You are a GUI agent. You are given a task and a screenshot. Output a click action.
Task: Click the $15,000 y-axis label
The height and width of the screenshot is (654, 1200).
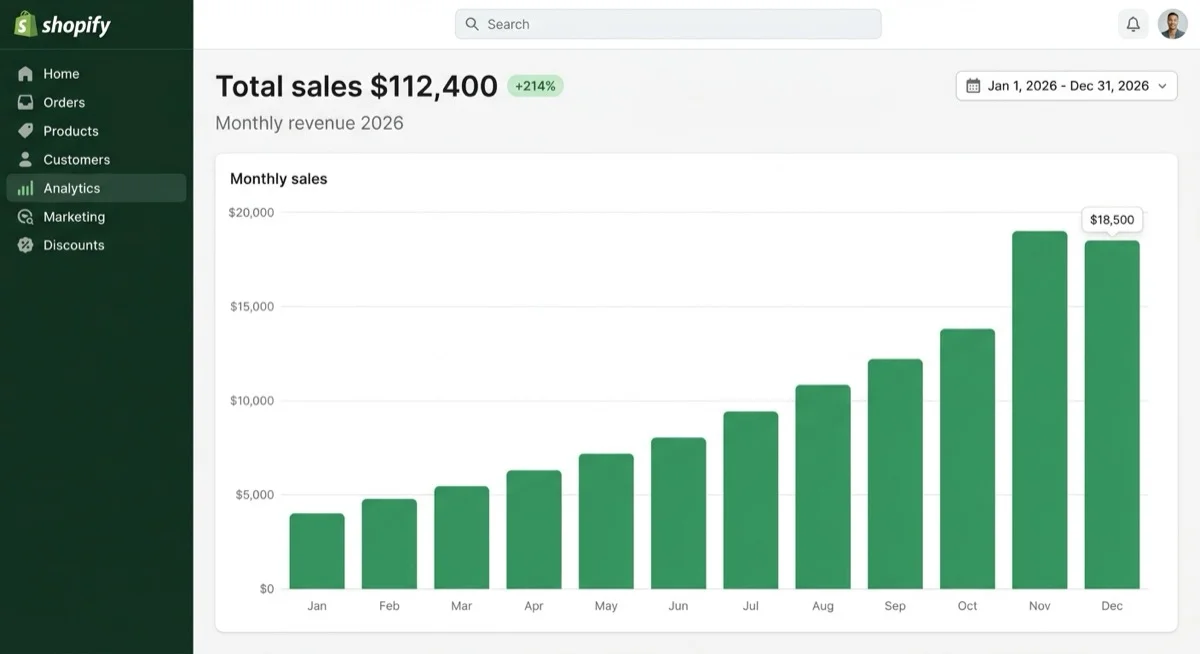point(251,306)
